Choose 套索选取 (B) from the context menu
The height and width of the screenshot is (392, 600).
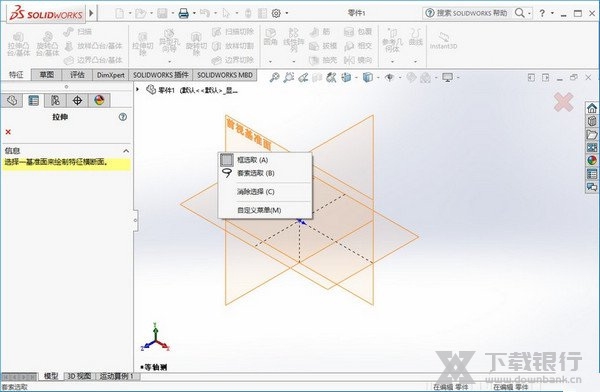coord(265,173)
